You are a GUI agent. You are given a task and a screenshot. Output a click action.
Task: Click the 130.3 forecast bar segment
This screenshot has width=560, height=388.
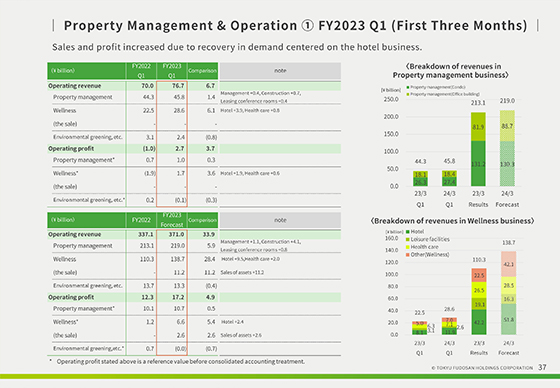pos(507,163)
